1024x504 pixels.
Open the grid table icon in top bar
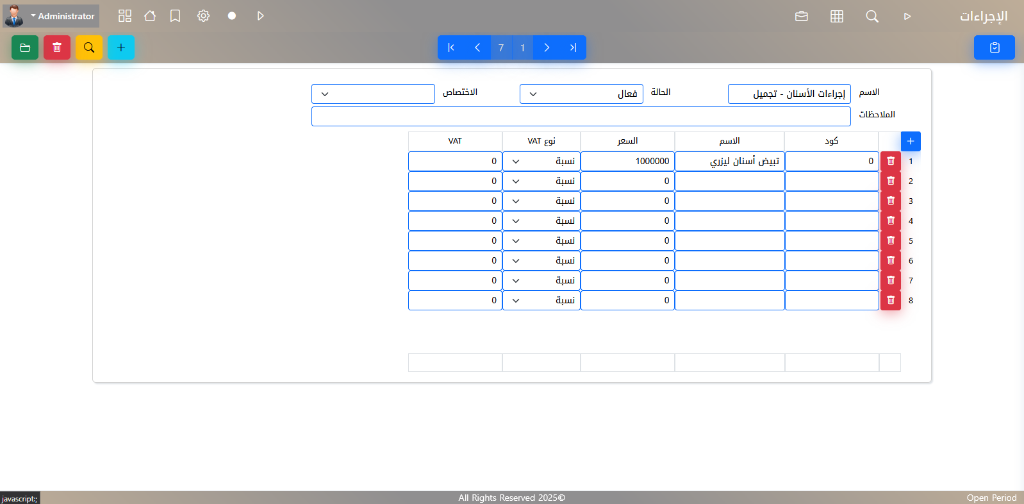(837, 16)
